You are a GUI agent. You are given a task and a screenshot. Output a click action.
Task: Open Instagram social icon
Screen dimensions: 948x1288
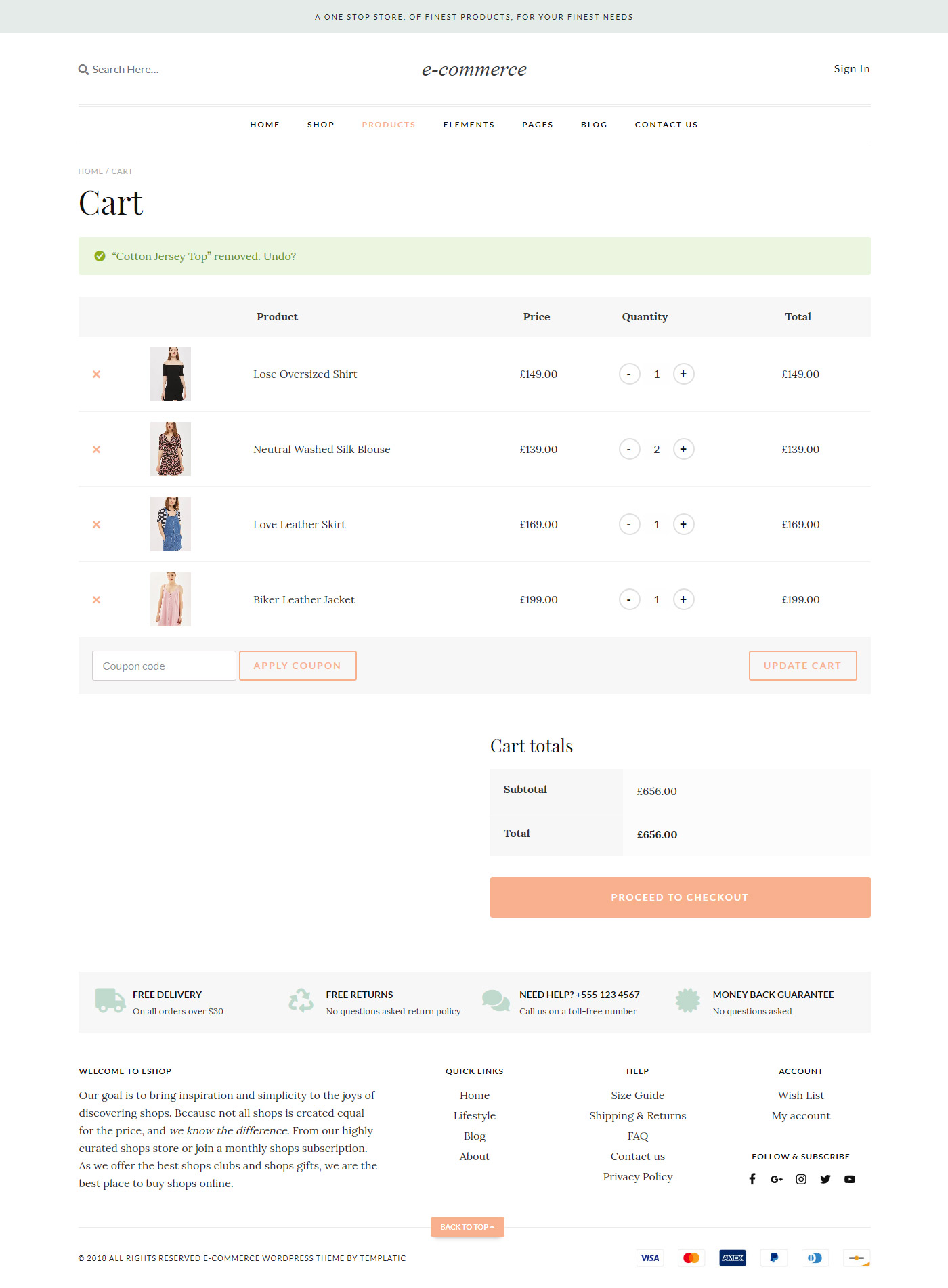coord(801,1179)
